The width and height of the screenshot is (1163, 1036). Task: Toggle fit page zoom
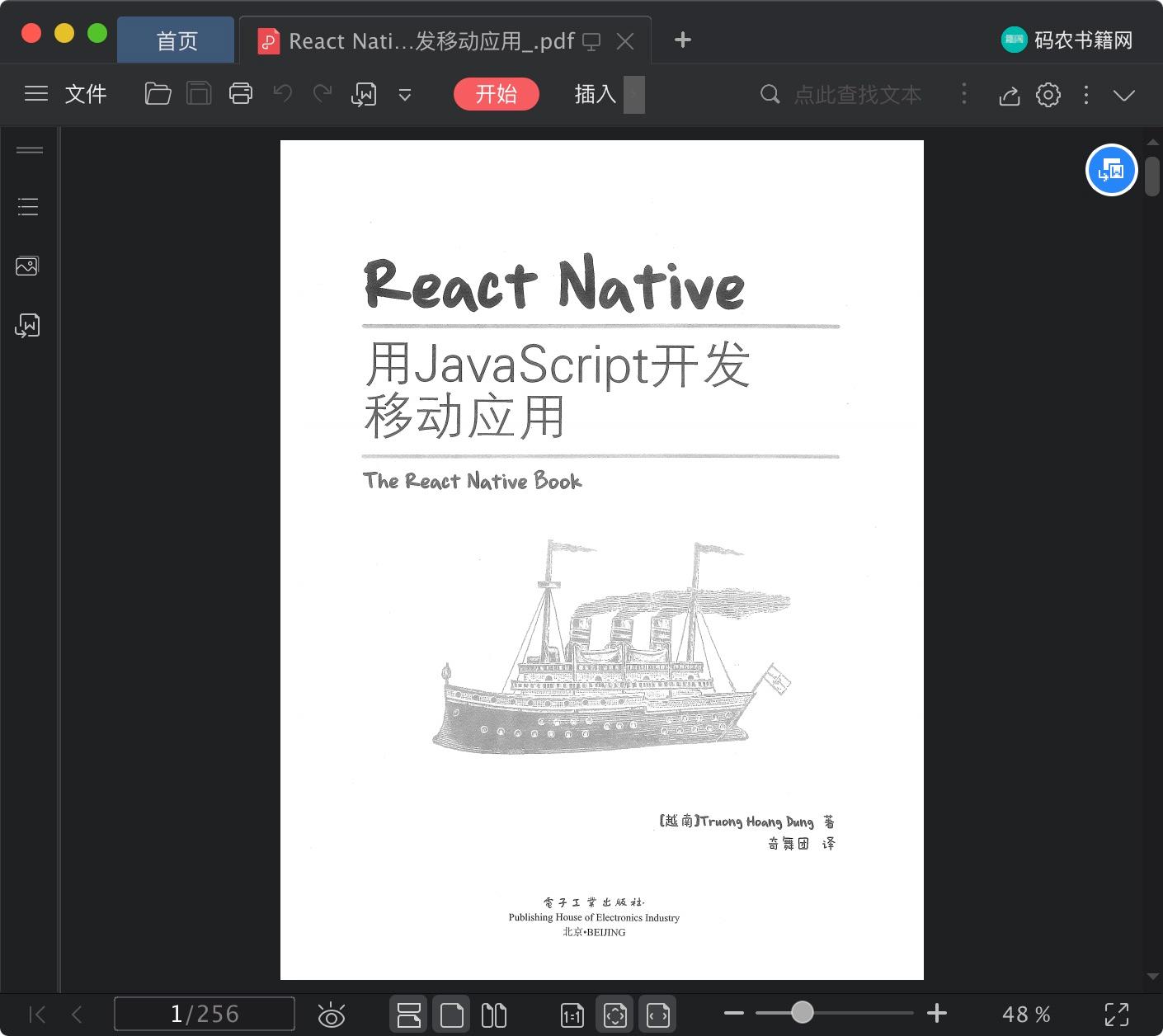614,1015
